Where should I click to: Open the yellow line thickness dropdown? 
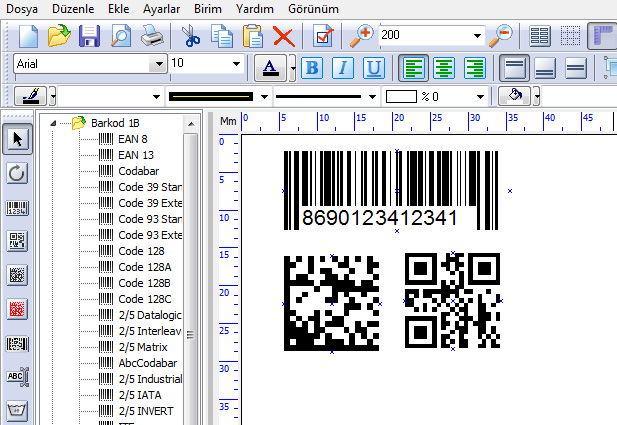[x=264, y=97]
